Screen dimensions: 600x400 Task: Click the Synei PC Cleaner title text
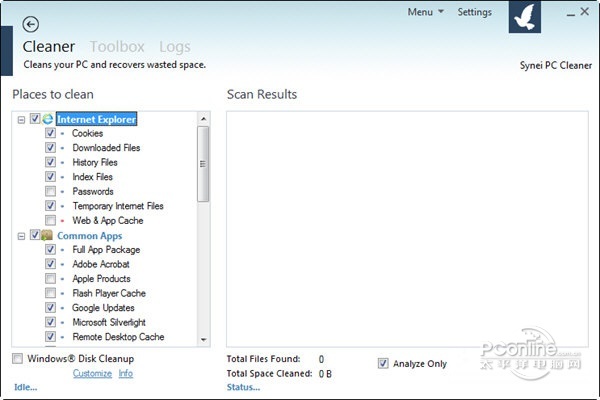click(556, 65)
